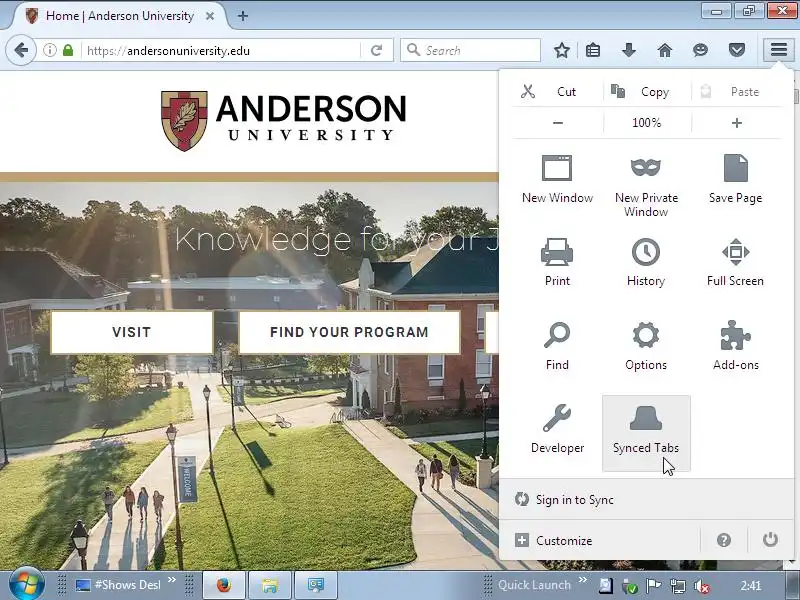Open a new tab with plus button
This screenshot has height=600, width=800.
click(x=243, y=16)
